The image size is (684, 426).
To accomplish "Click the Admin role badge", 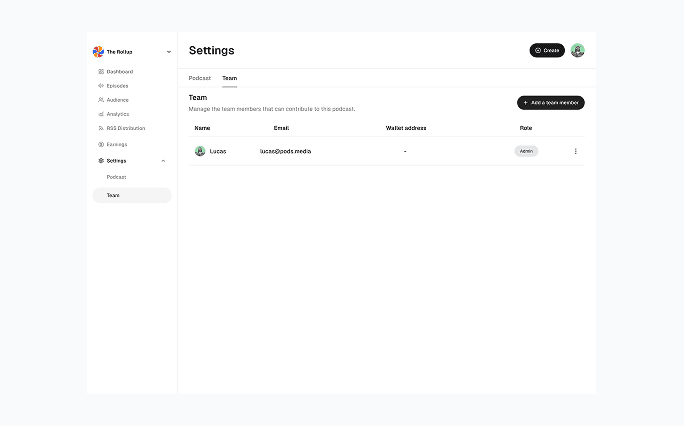I will coord(526,151).
